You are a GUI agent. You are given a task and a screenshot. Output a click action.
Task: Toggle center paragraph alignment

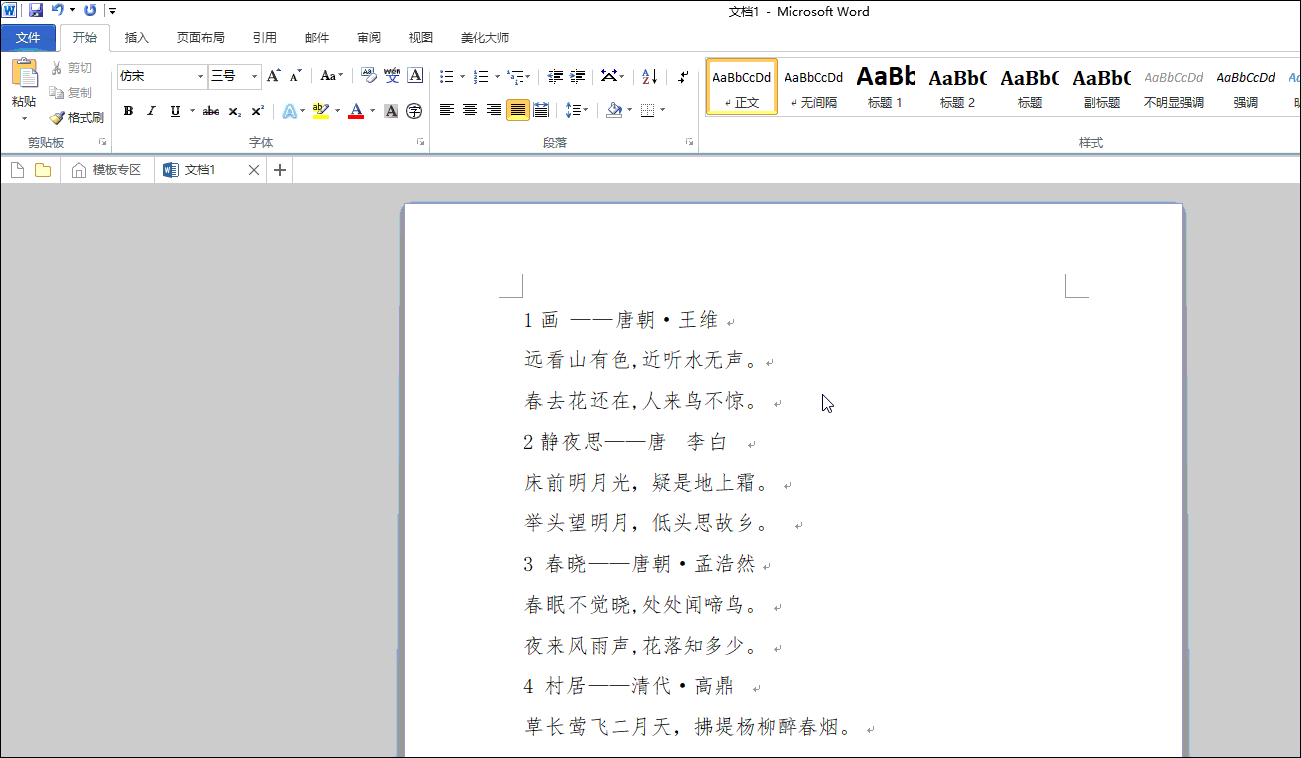tap(469, 110)
